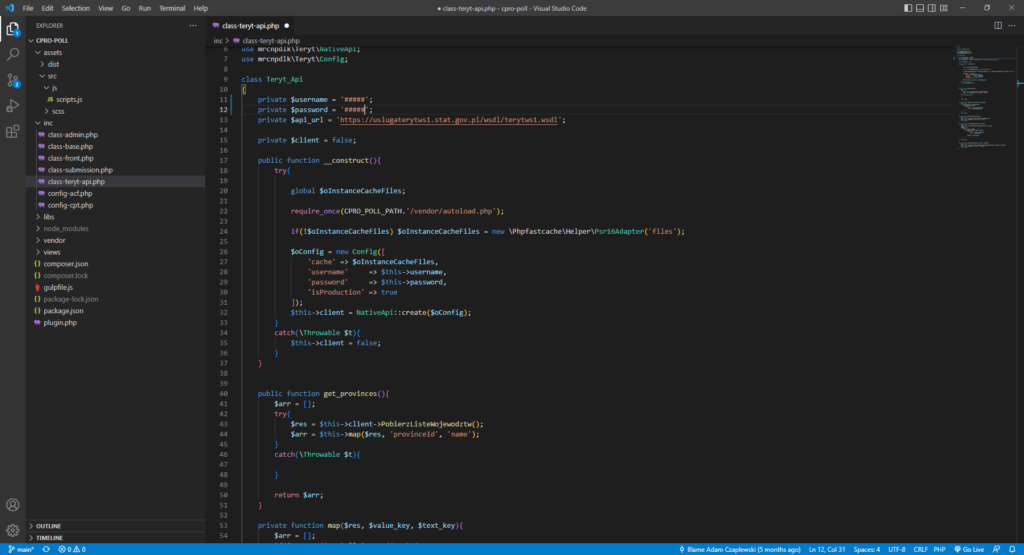Open View menu
The image size is (1024, 555).
click(x=105, y=8)
